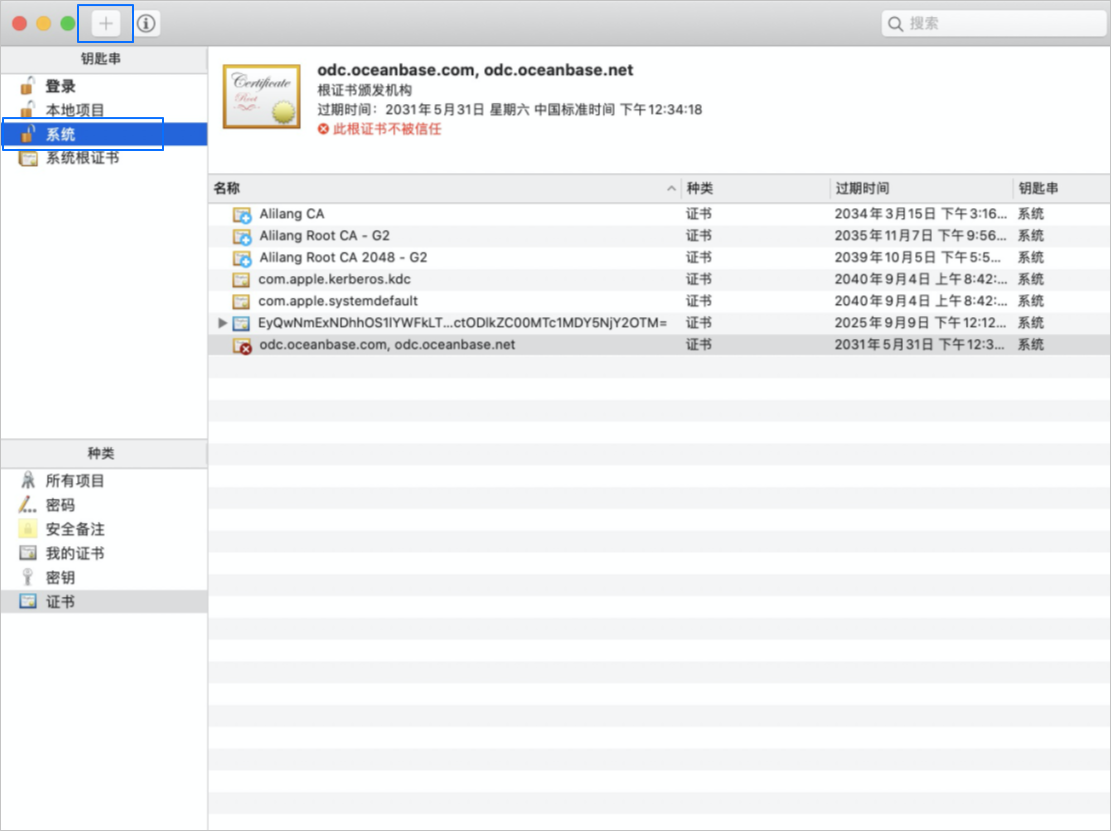Expand the EyQwNmExNDhh certificate disclosure triangle

coord(222,323)
